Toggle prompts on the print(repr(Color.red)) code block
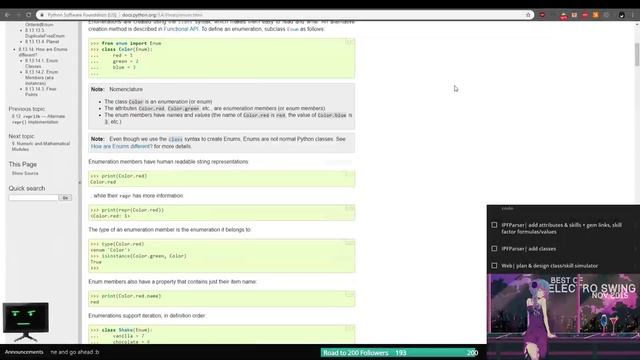The width and height of the screenshot is (640, 360). (x=349, y=208)
